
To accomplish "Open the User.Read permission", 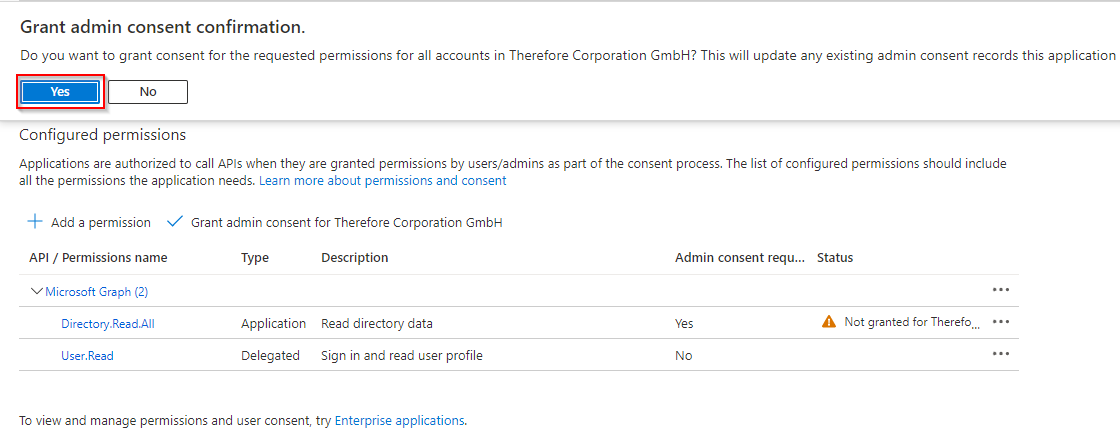I will click(87, 355).
